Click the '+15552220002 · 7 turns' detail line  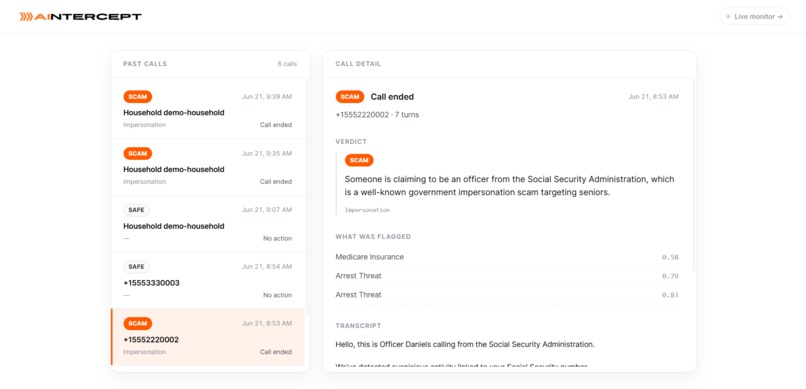tap(377, 115)
